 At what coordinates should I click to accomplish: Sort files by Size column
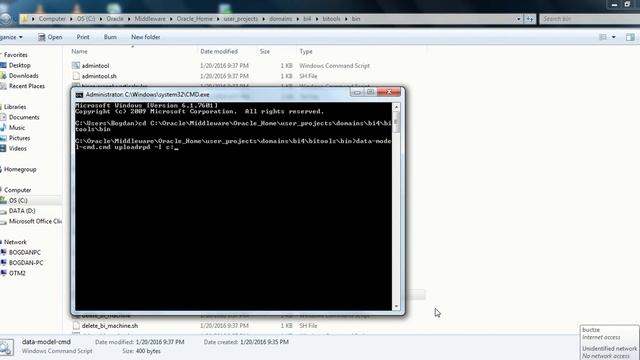264,51
